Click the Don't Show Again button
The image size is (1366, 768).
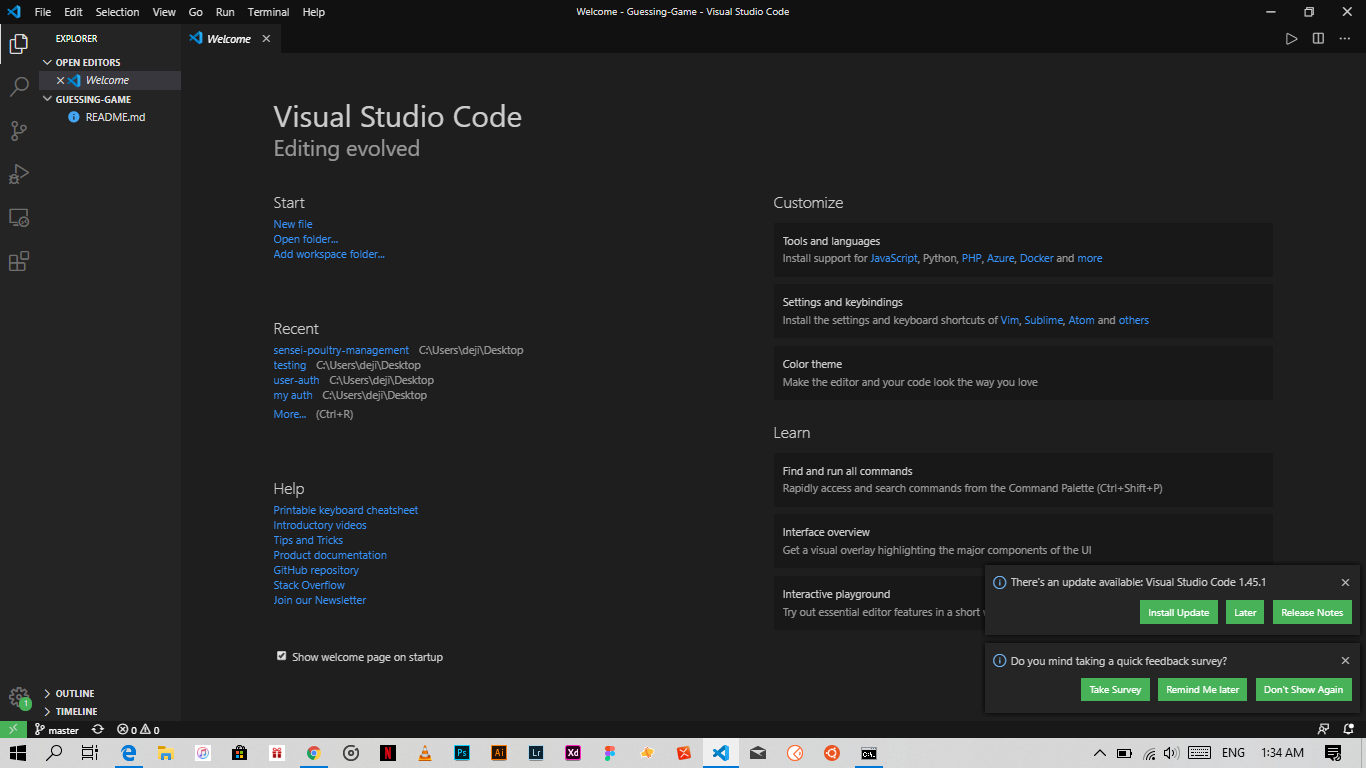(1303, 690)
